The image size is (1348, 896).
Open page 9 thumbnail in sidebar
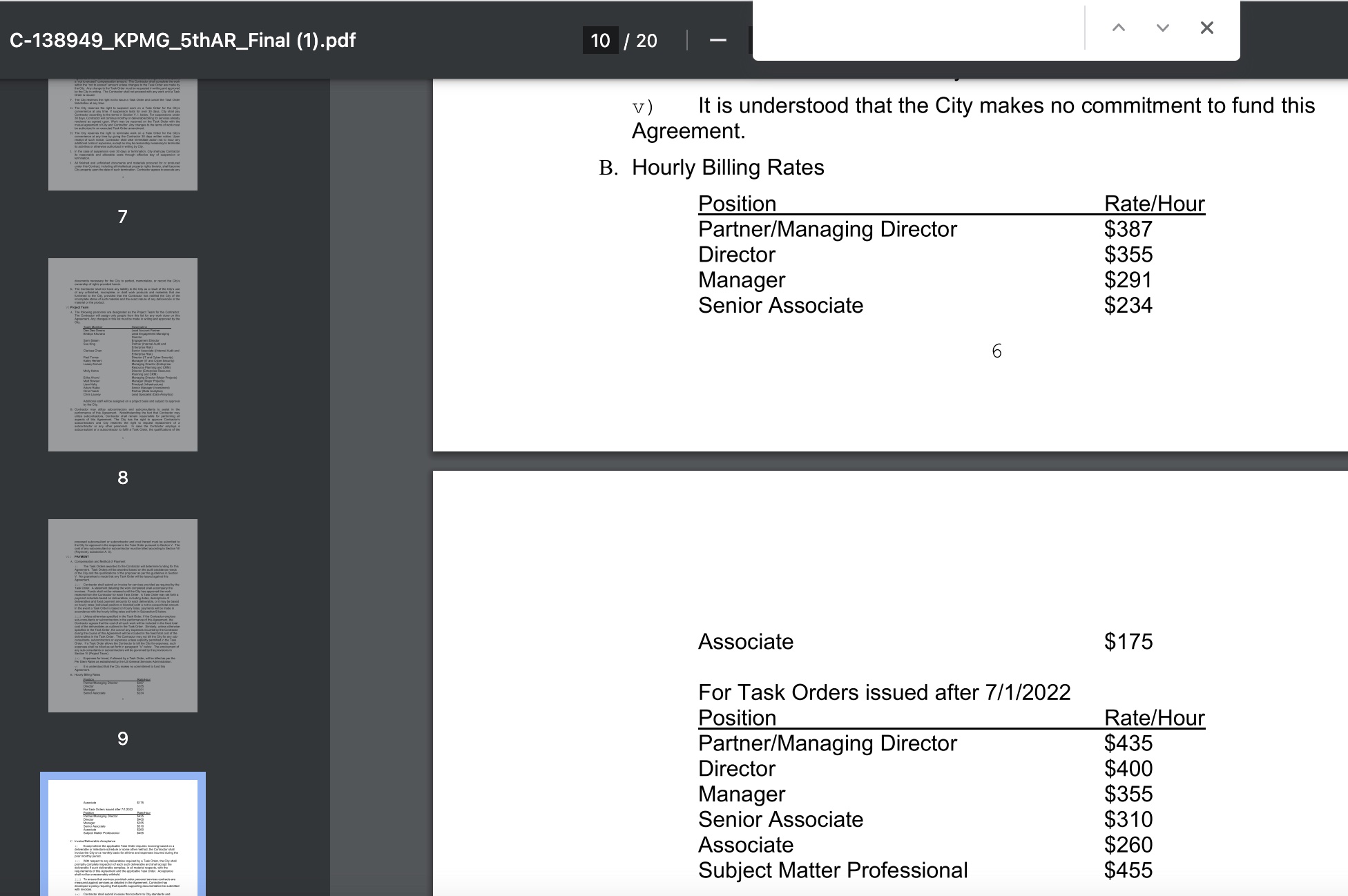tap(123, 616)
